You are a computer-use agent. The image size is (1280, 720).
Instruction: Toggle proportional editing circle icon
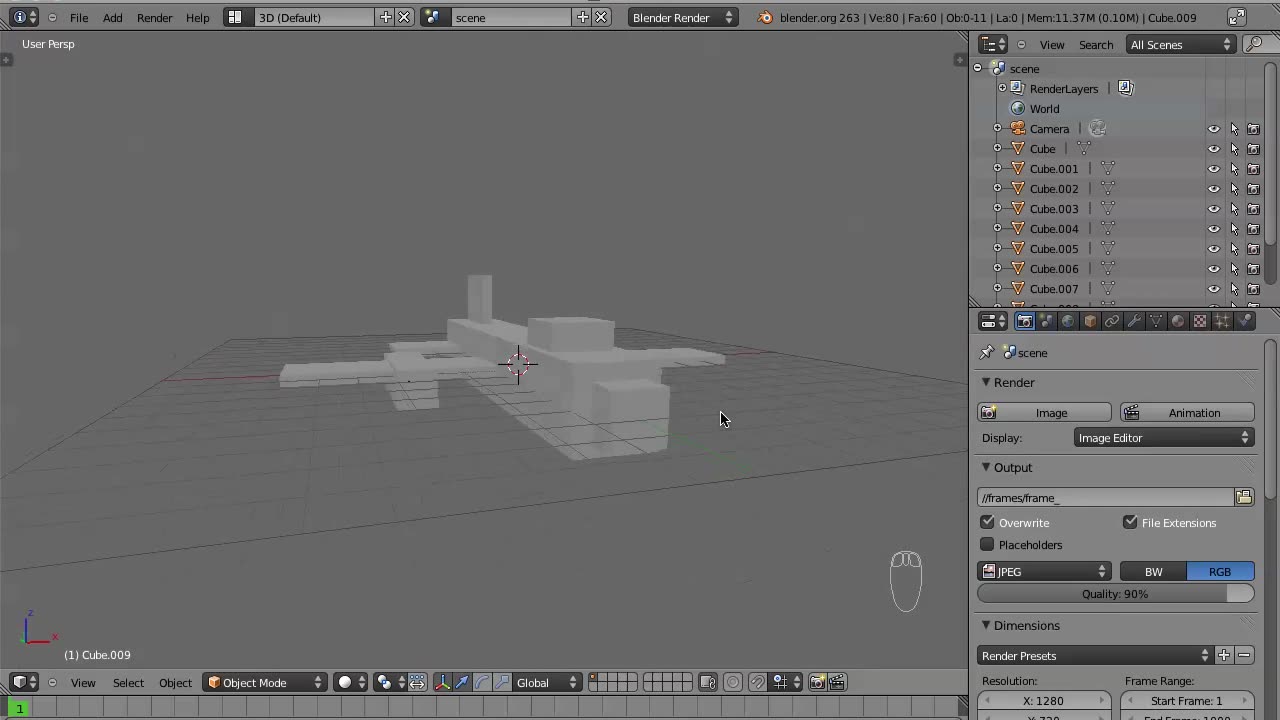(733, 682)
